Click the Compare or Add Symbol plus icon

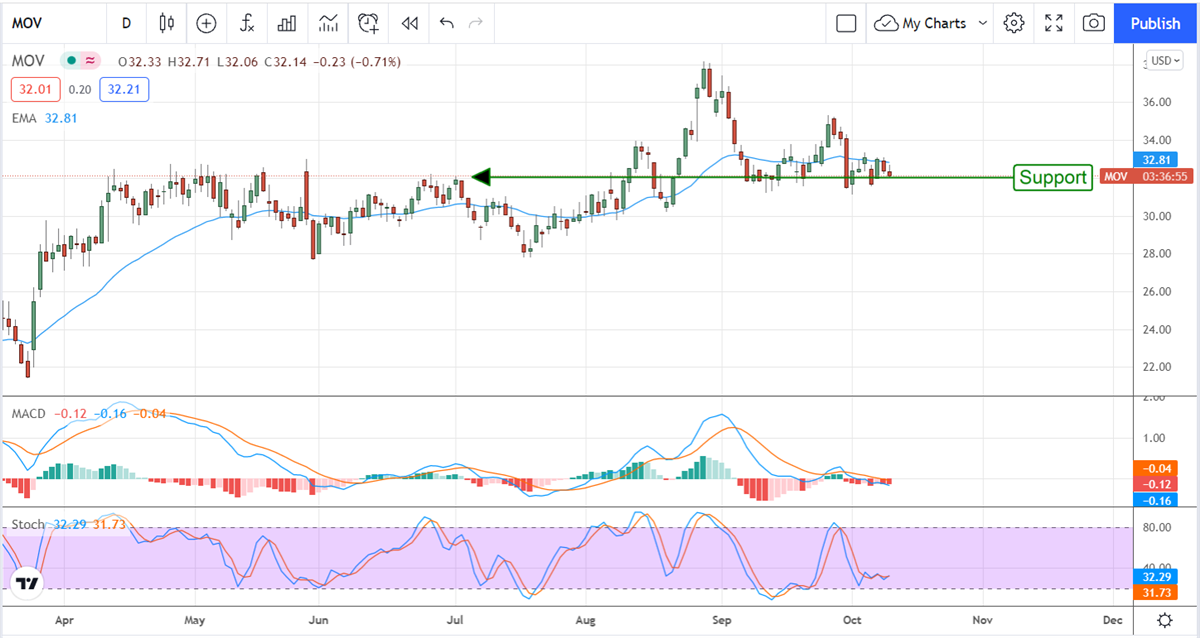pyautogui.click(x=206, y=22)
